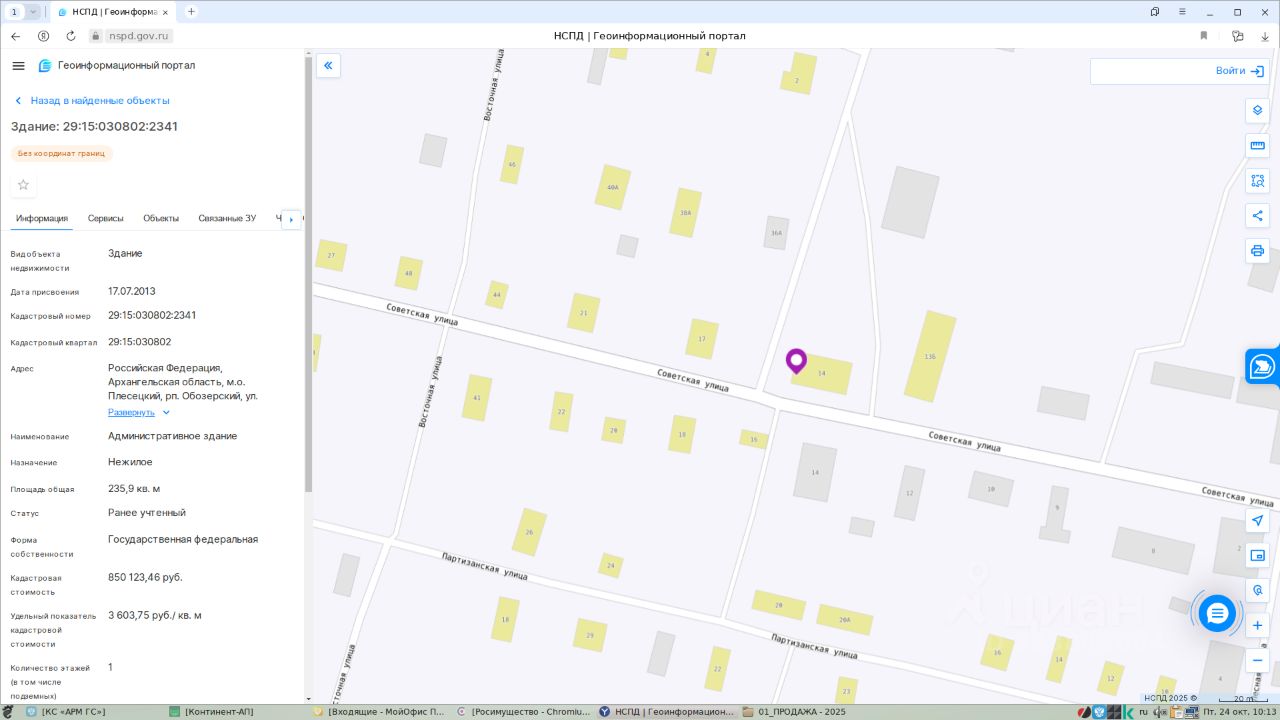Switch to the Сервисы tab
The height and width of the screenshot is (720, 1280).
pyautogui.click(x=105, y=218)
